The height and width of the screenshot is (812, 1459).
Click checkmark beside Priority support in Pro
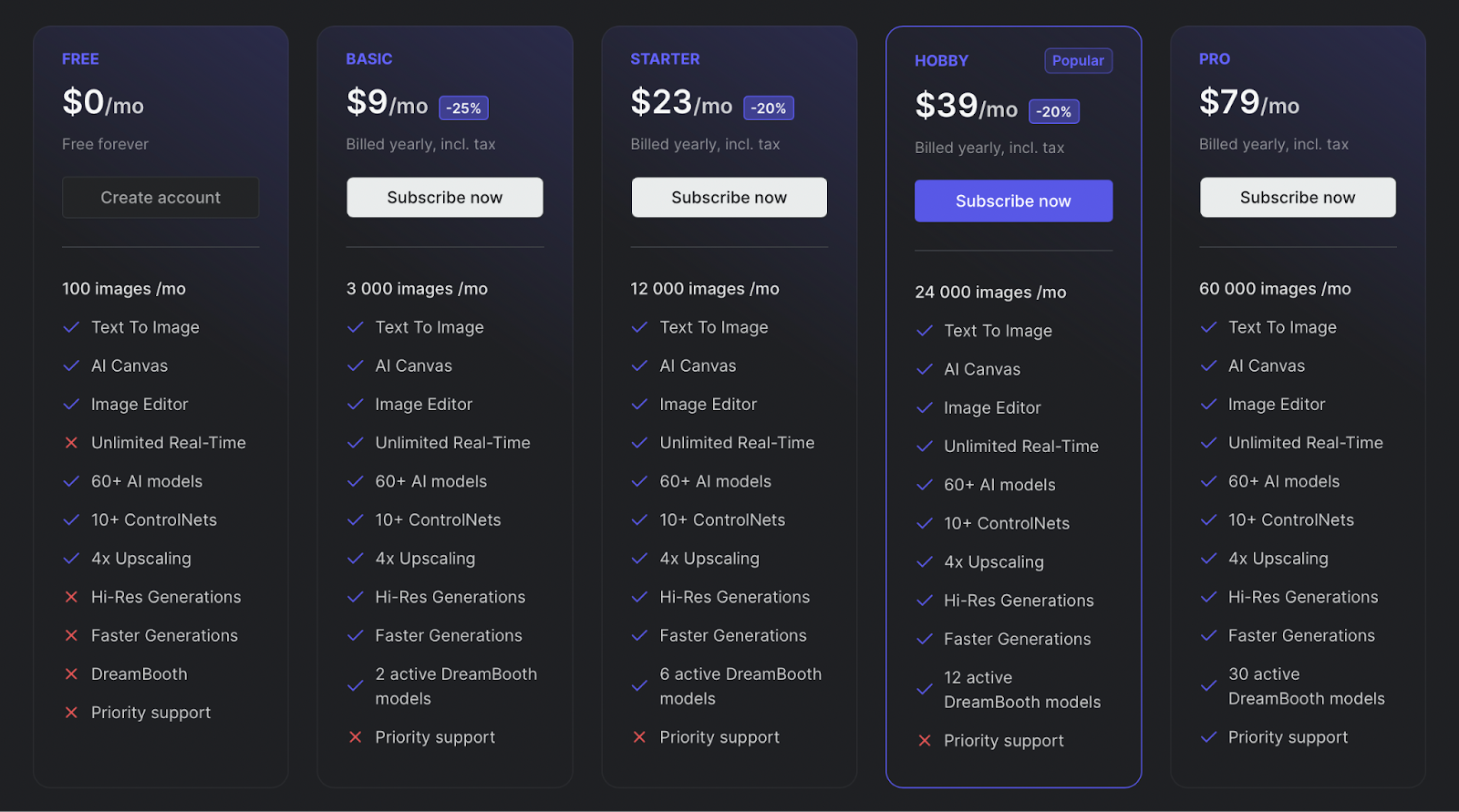pos(1209,737)
